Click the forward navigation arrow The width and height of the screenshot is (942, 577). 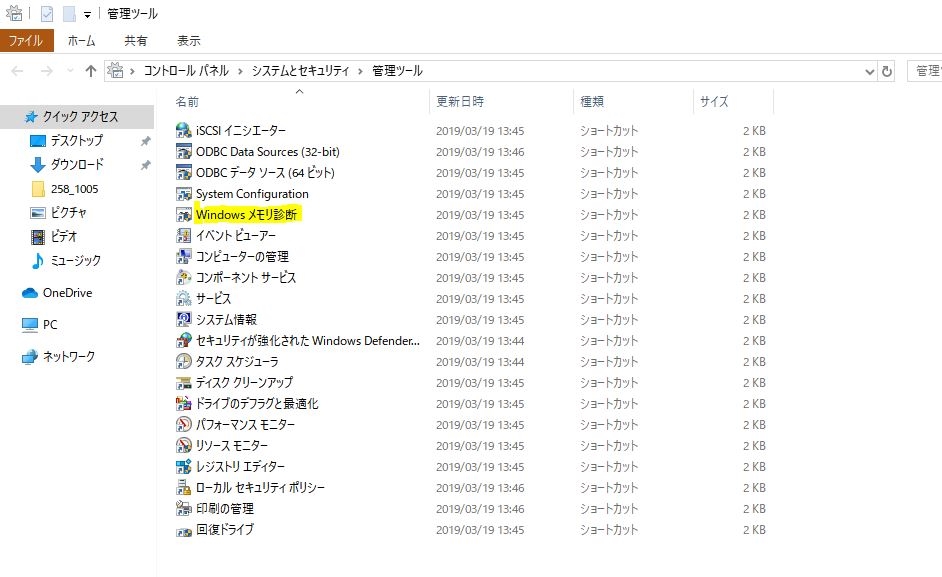46,71
